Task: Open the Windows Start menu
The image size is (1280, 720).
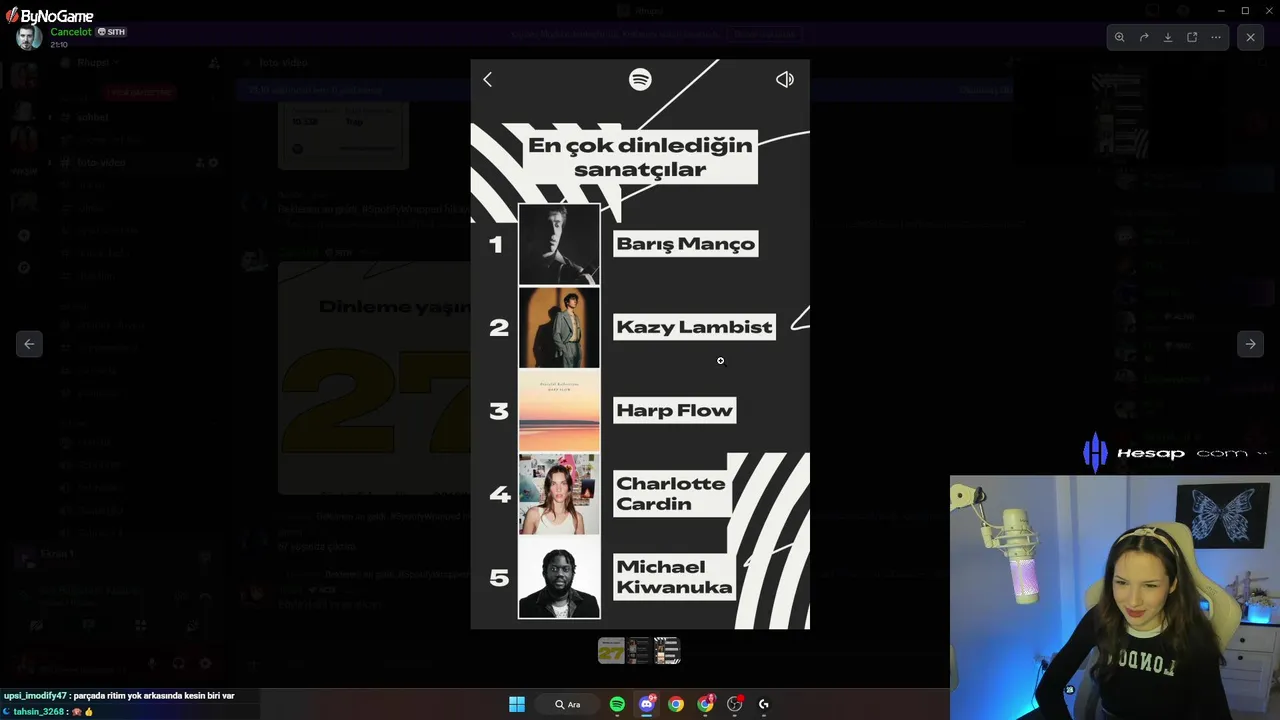Action: (517, 704)
